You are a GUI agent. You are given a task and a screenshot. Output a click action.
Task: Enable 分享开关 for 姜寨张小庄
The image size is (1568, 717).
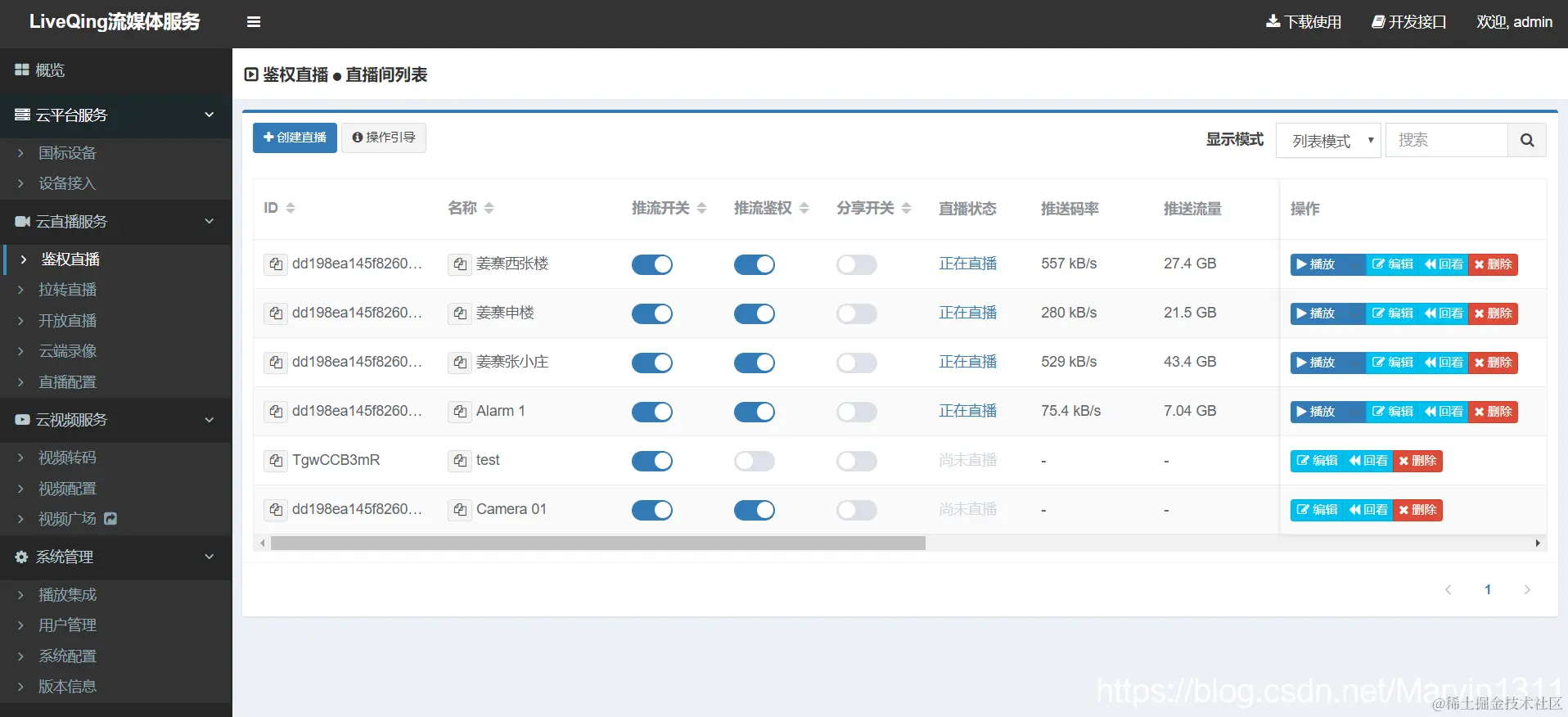pos(857,363)
